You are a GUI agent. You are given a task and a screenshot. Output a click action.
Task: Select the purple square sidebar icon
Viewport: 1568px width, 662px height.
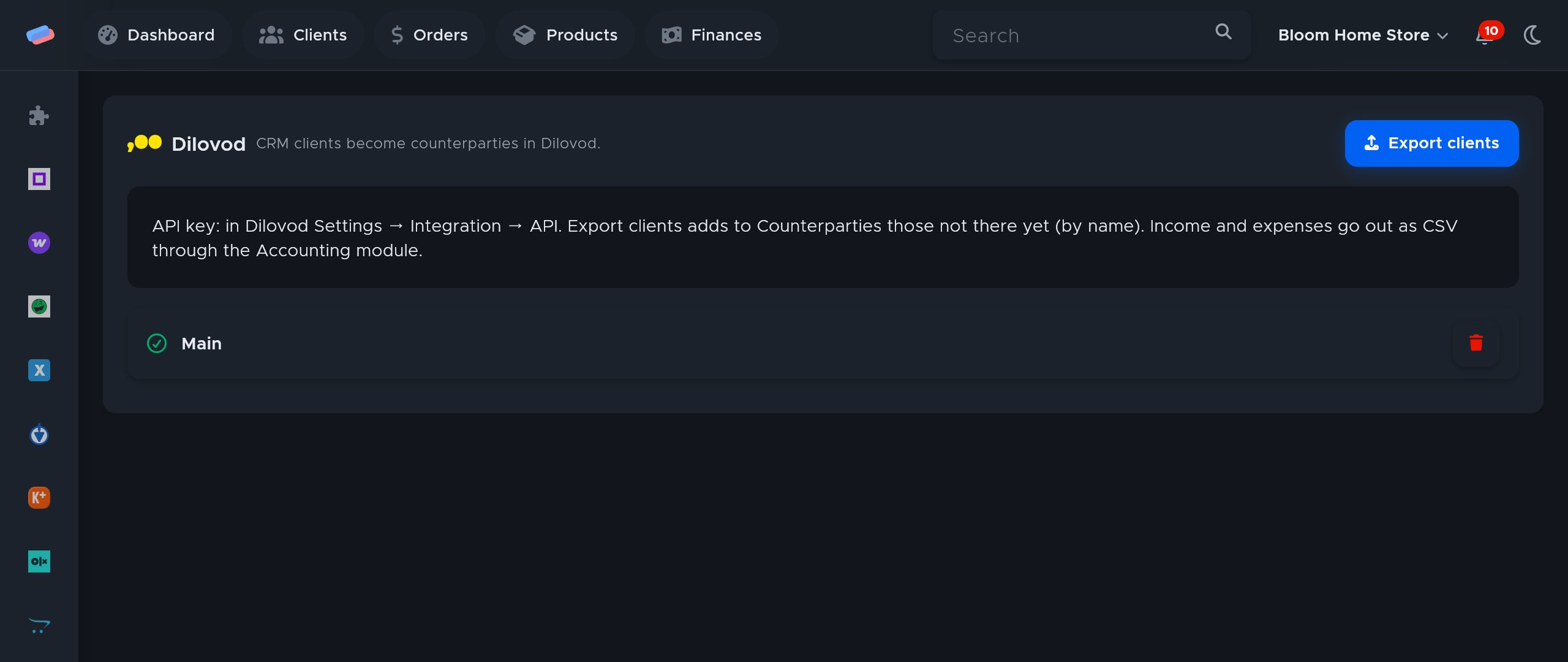click(39, 179)
